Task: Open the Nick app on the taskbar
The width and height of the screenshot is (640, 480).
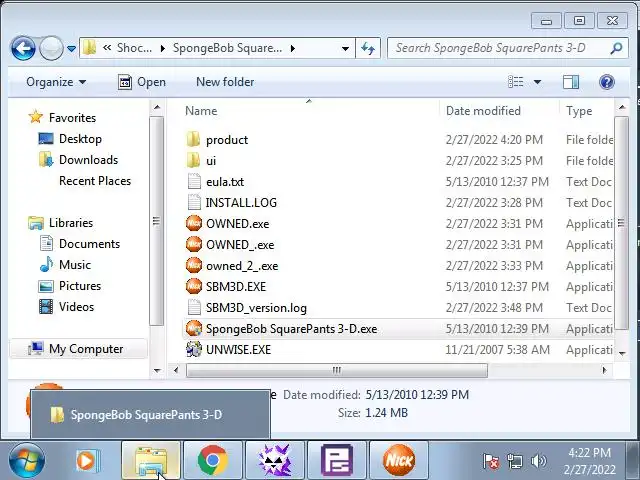Action: pos(399,460)
